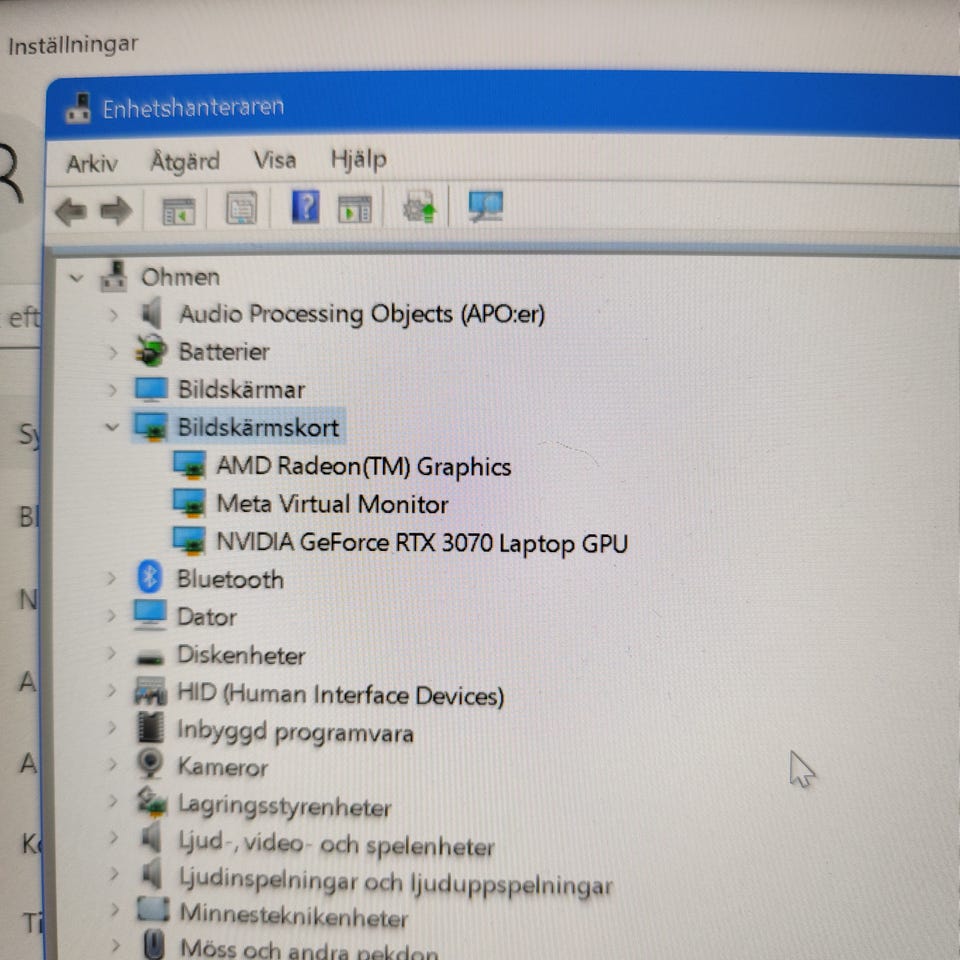Click Inställningar window title behind
This screenshot has height=960, width=960.
tap(73, 45)
